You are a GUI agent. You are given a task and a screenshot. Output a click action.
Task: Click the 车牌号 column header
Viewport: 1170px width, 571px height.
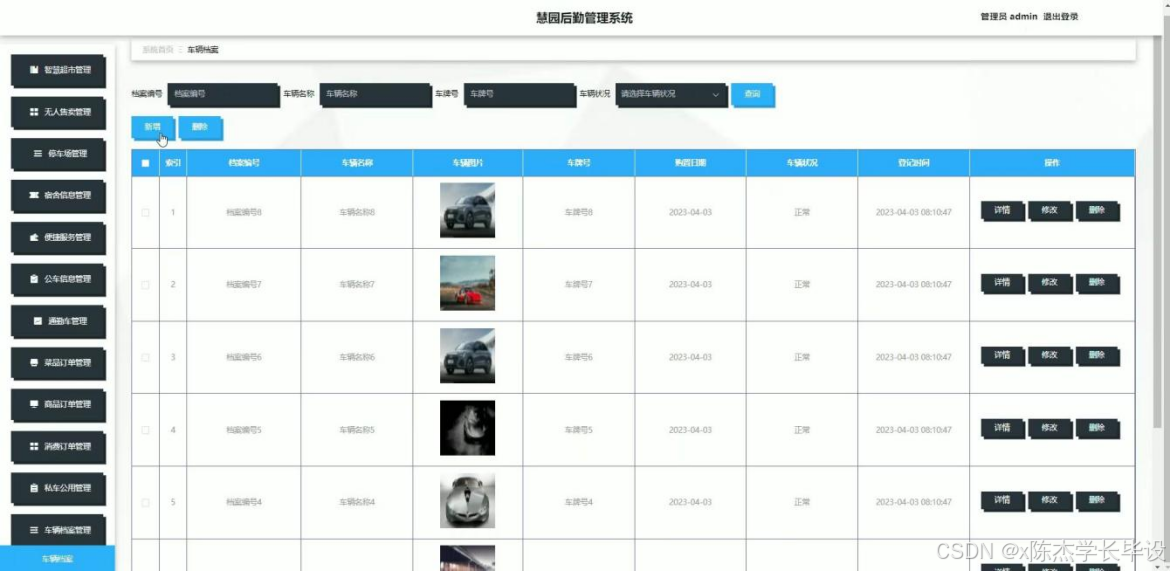[x=579, y=163]
